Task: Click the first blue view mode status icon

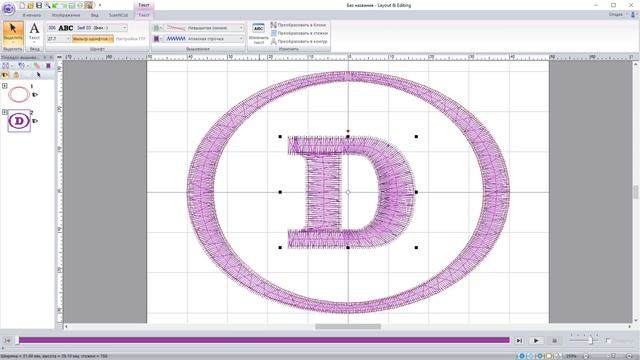Action: click(x=522, y=356)
